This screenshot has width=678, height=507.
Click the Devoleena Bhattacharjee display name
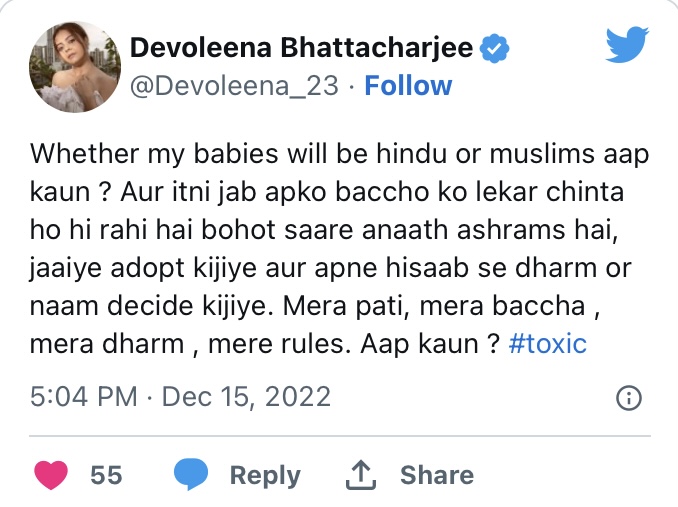click(x=305, y=47)
